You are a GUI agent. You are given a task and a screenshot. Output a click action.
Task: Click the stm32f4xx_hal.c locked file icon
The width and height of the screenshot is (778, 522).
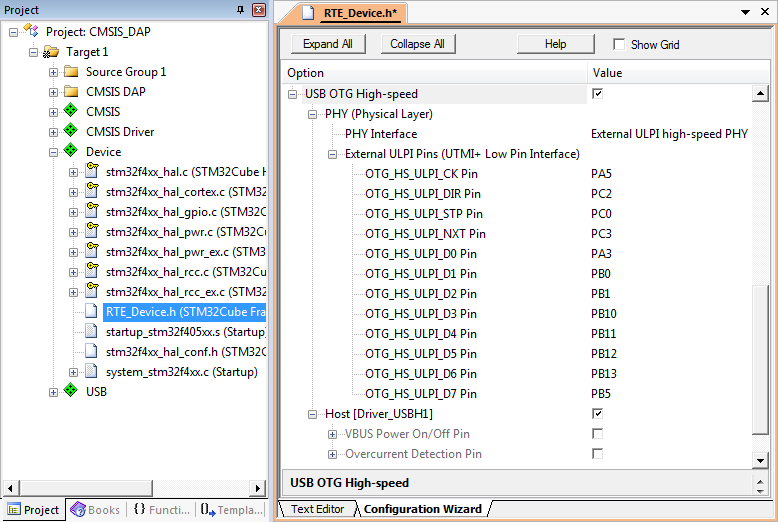tap(92, 170)
